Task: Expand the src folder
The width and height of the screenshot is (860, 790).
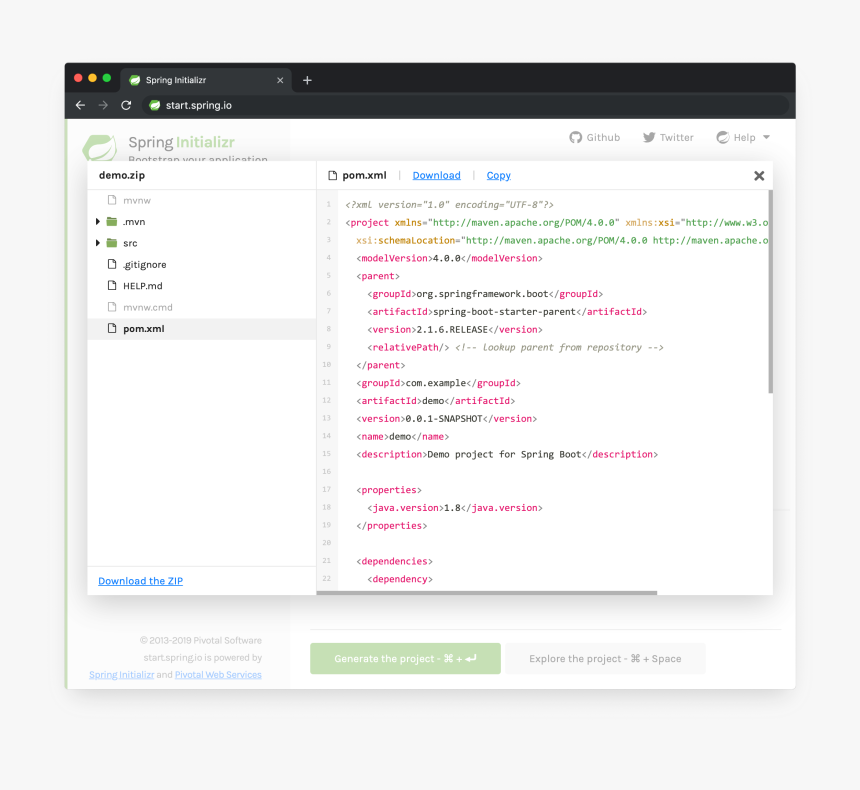Action: pyautogui.click(x=98, y=243)
